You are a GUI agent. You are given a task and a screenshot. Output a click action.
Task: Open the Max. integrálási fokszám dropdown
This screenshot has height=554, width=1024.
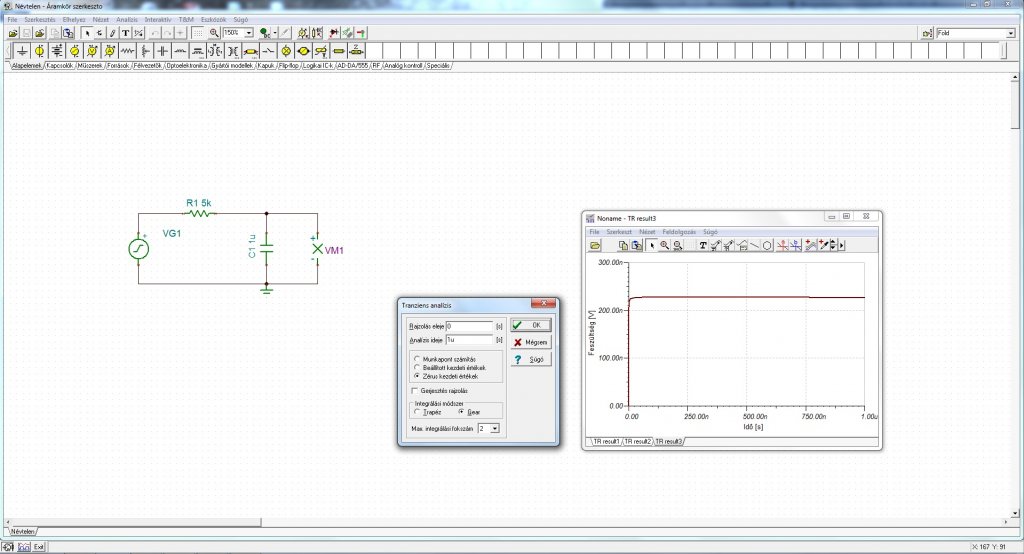point(494,429)
